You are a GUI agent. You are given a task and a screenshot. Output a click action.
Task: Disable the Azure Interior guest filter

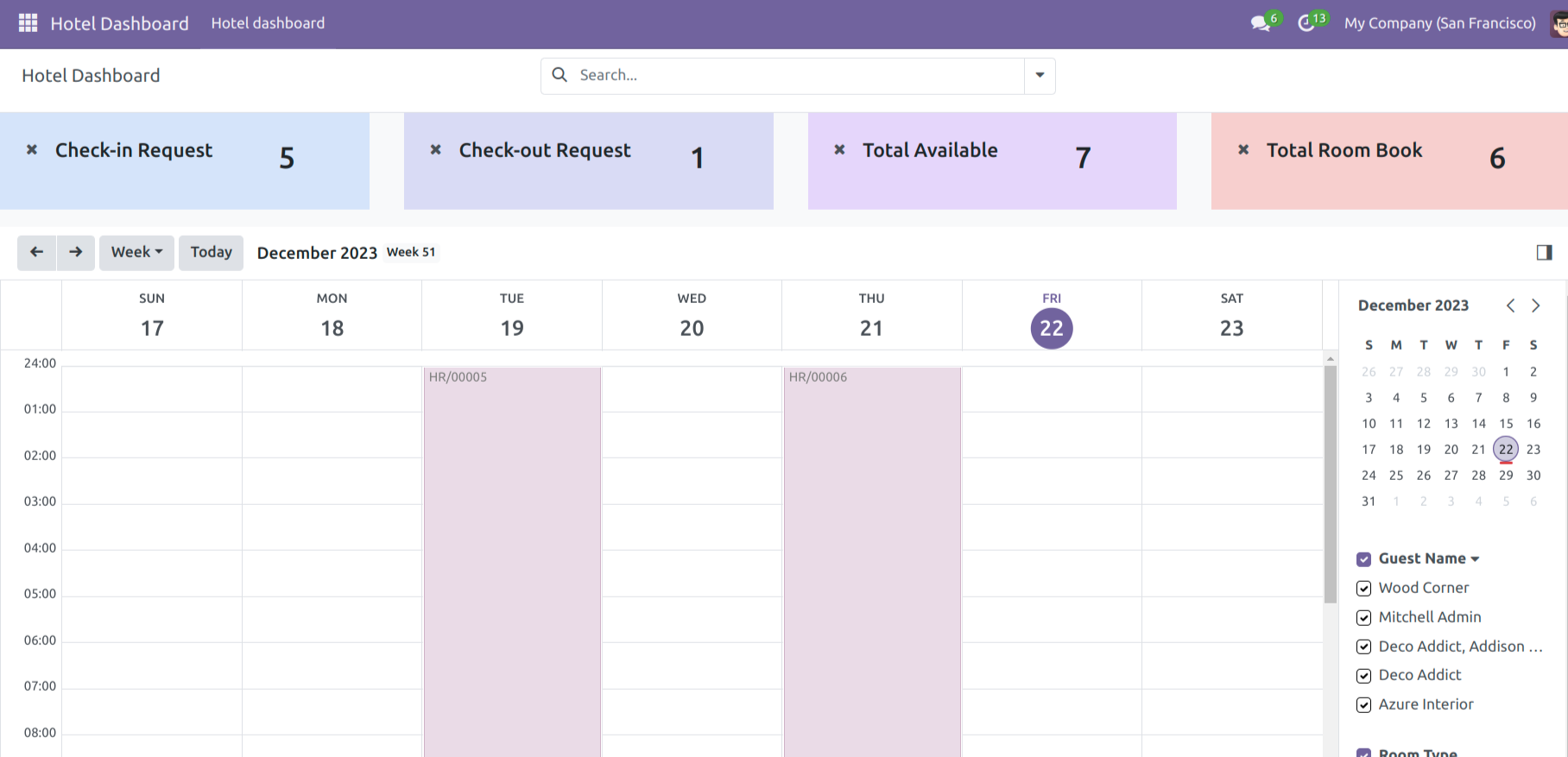point(1364,705)
